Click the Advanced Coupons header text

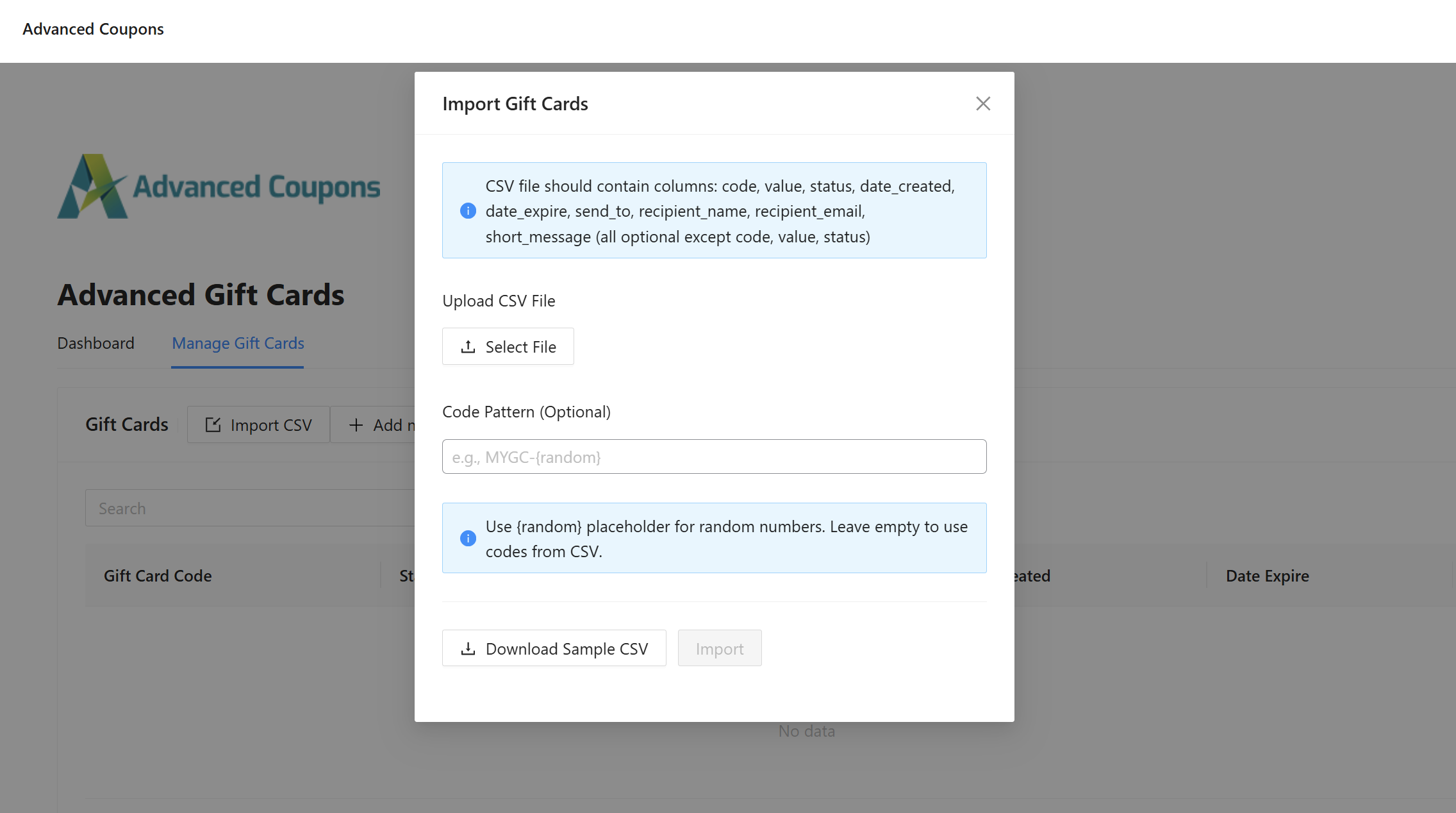tap(94, 29)
